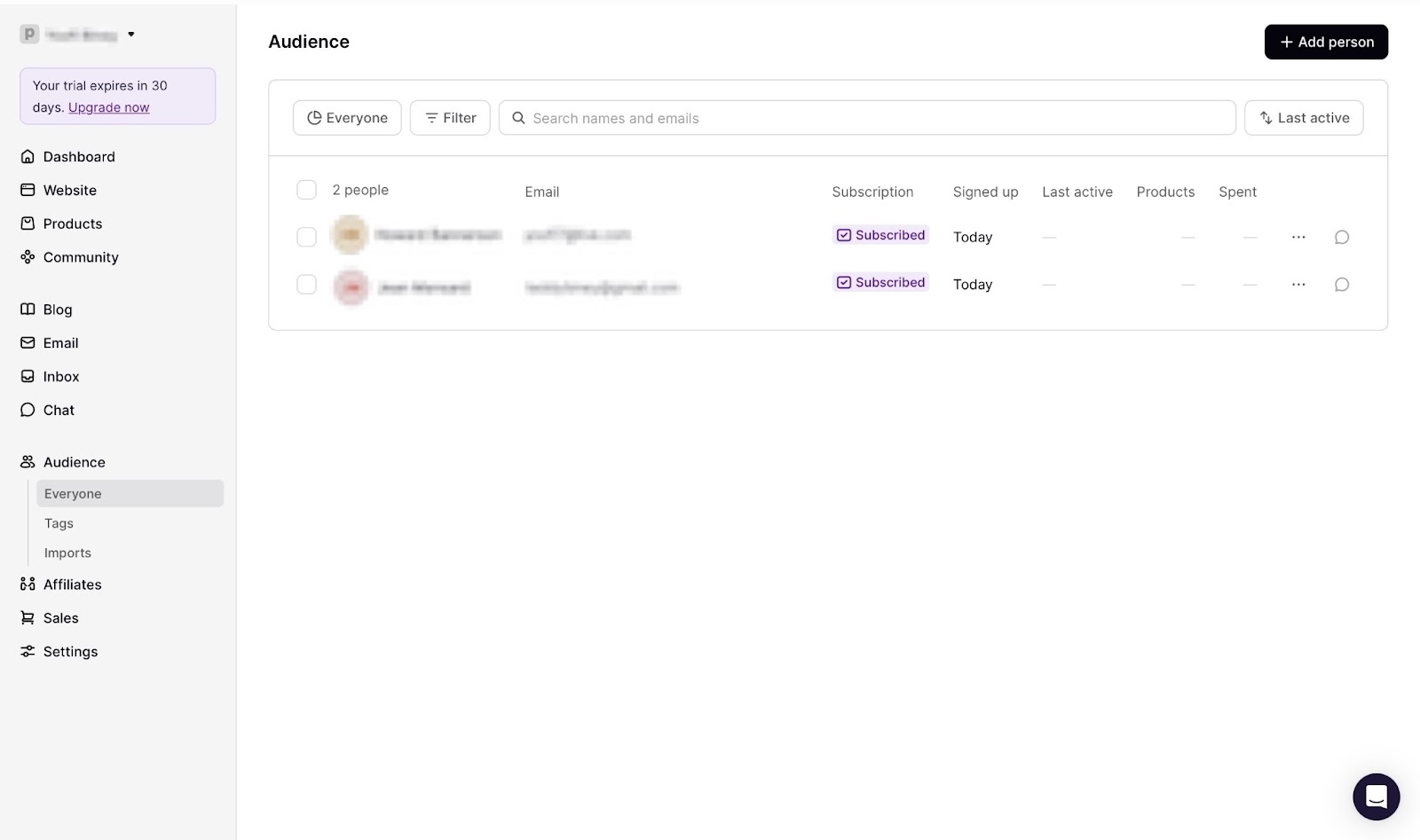The image size is (1420, 840).
Task: Click the Audience page heading
Action: pos(309,42)
